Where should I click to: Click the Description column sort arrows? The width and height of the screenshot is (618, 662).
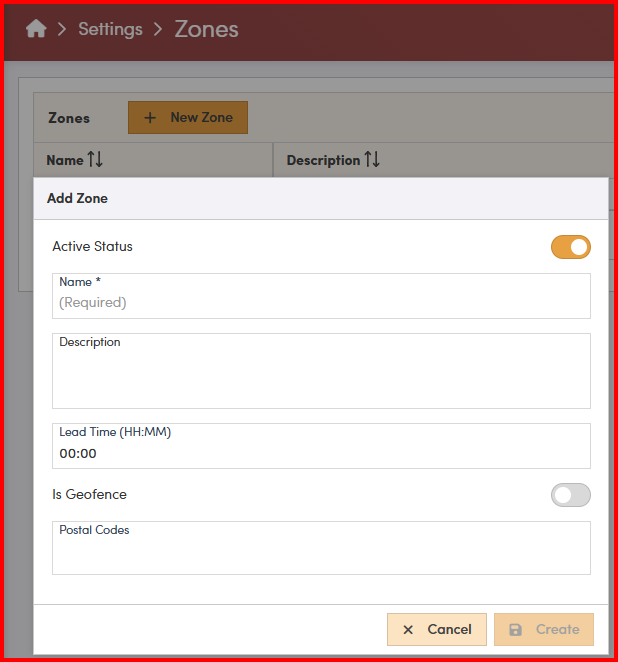click(372, 160)
